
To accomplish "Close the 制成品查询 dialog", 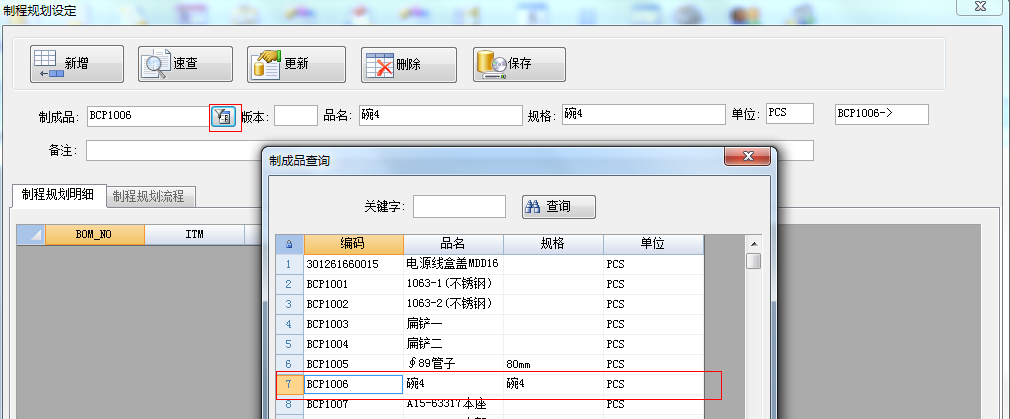I will pyautogui.click(x=747, y=157).
